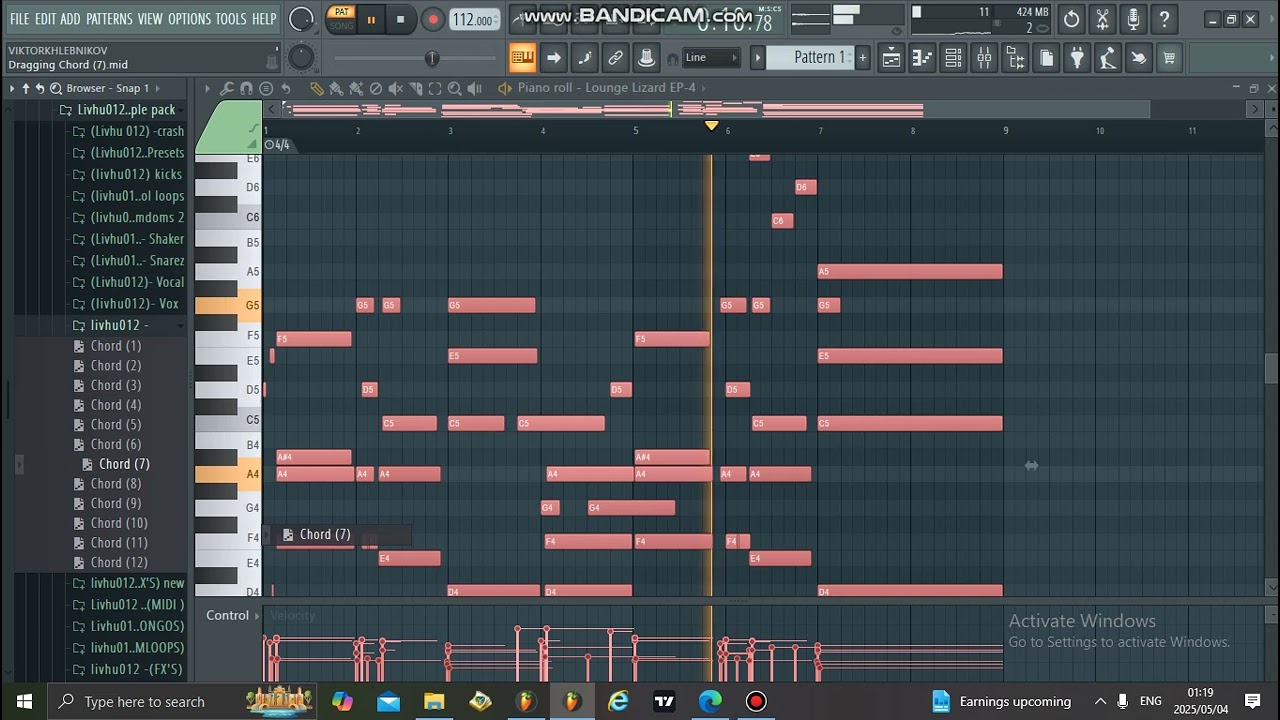
Task: Toggle the piano roll stamp circle icon
Action: coord(266,88)
